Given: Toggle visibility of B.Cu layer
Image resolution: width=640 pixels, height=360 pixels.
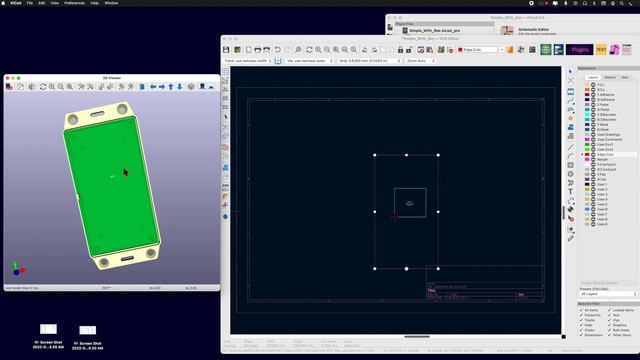Looking at the screenshot, I should (x=593, y=90).
